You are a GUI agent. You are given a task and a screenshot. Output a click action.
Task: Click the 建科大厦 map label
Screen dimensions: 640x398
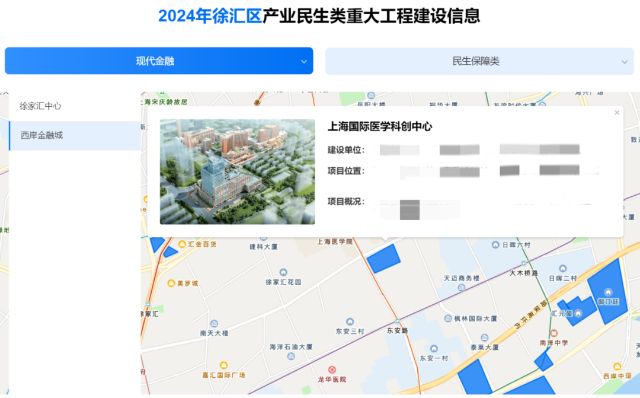point(264,247)
